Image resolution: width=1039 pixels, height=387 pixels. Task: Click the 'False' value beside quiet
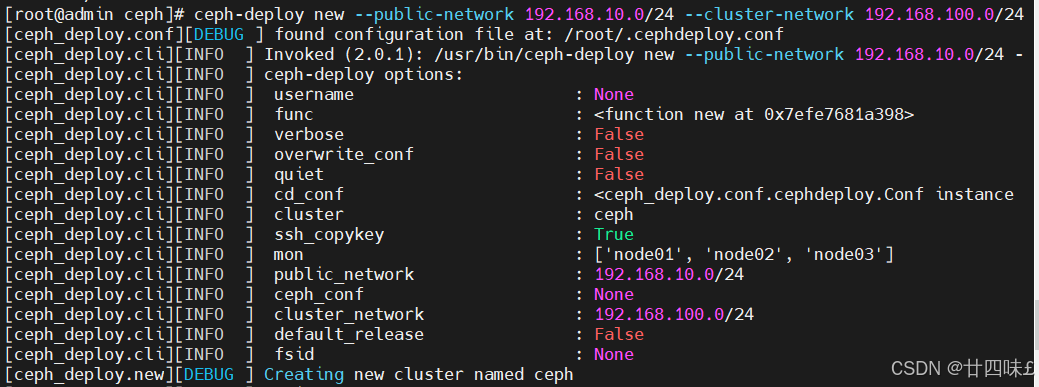[619, 174]
